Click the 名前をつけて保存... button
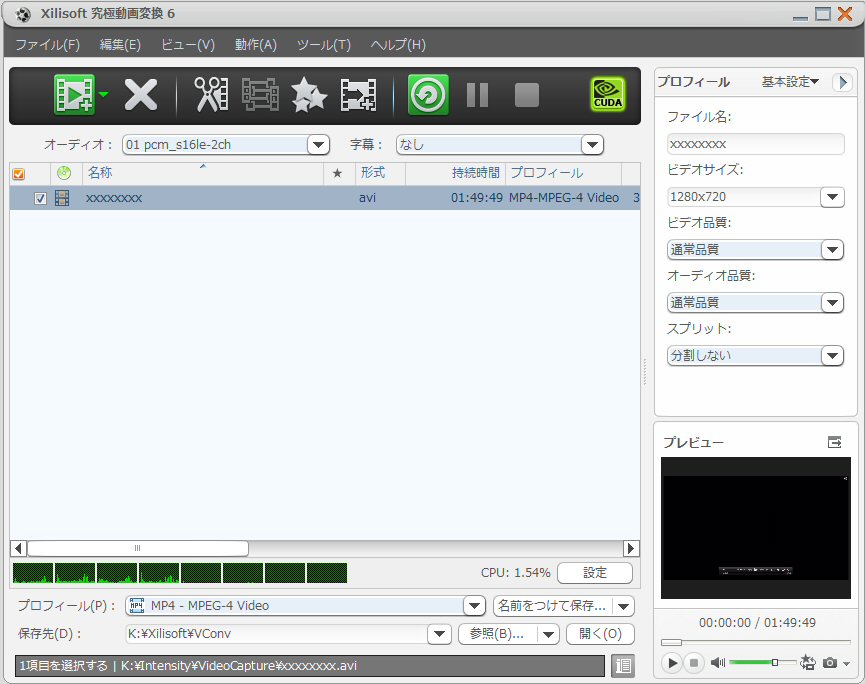The image size is (865, 684). coord(552,606)
